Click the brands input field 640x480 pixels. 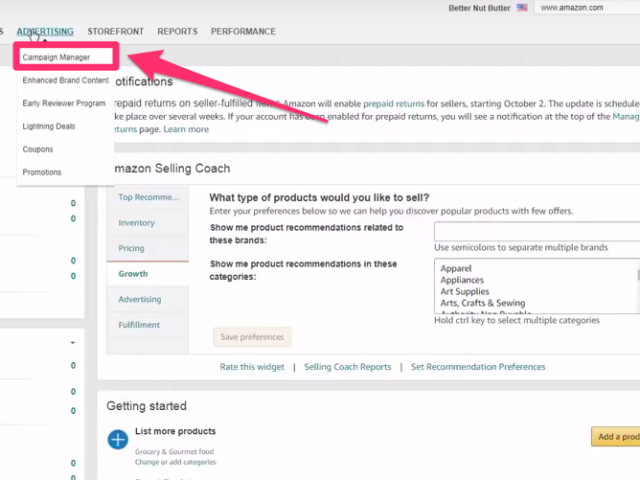tap(536, 231)
